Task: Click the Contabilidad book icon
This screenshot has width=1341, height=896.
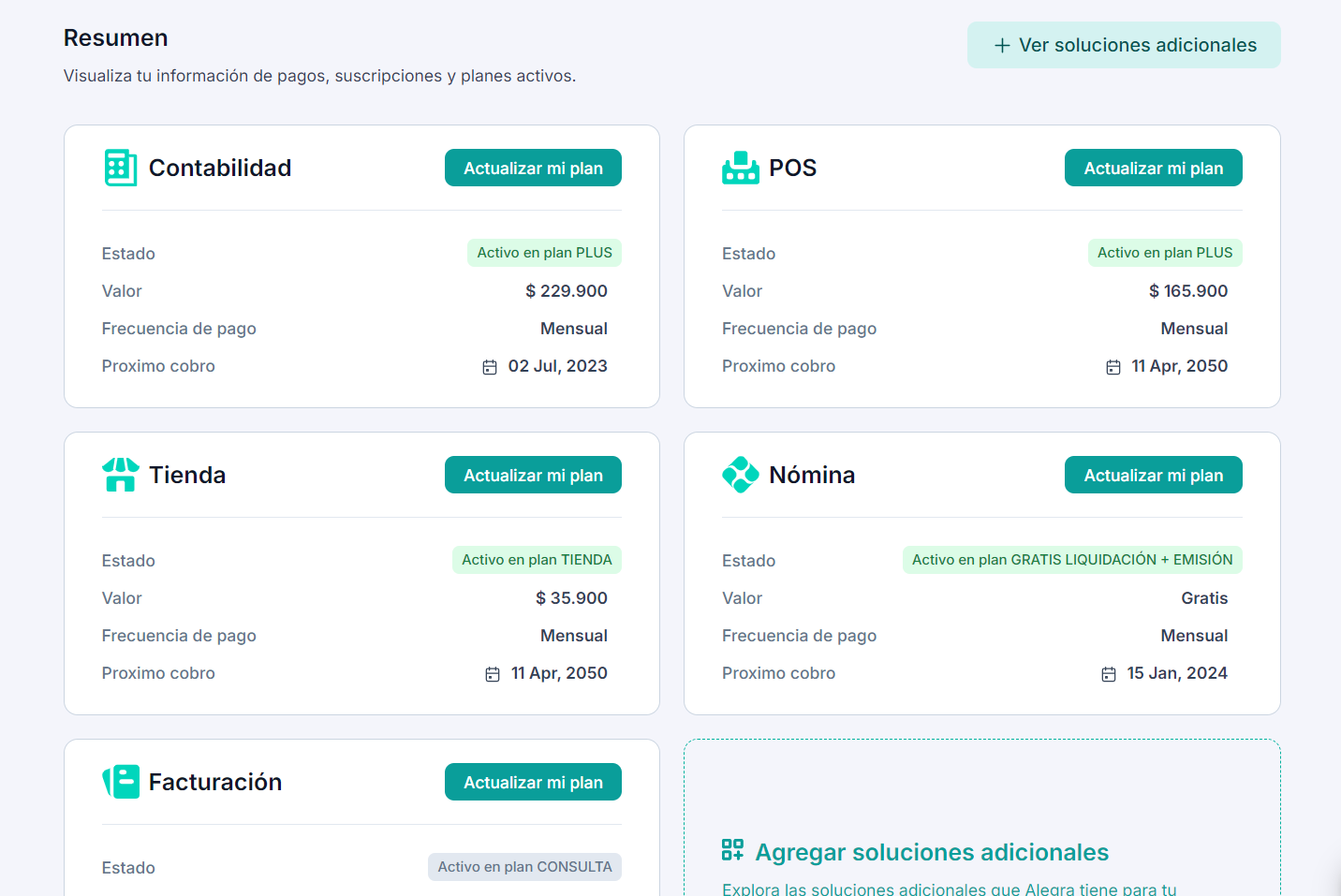Action: click(x=120, y=168)
